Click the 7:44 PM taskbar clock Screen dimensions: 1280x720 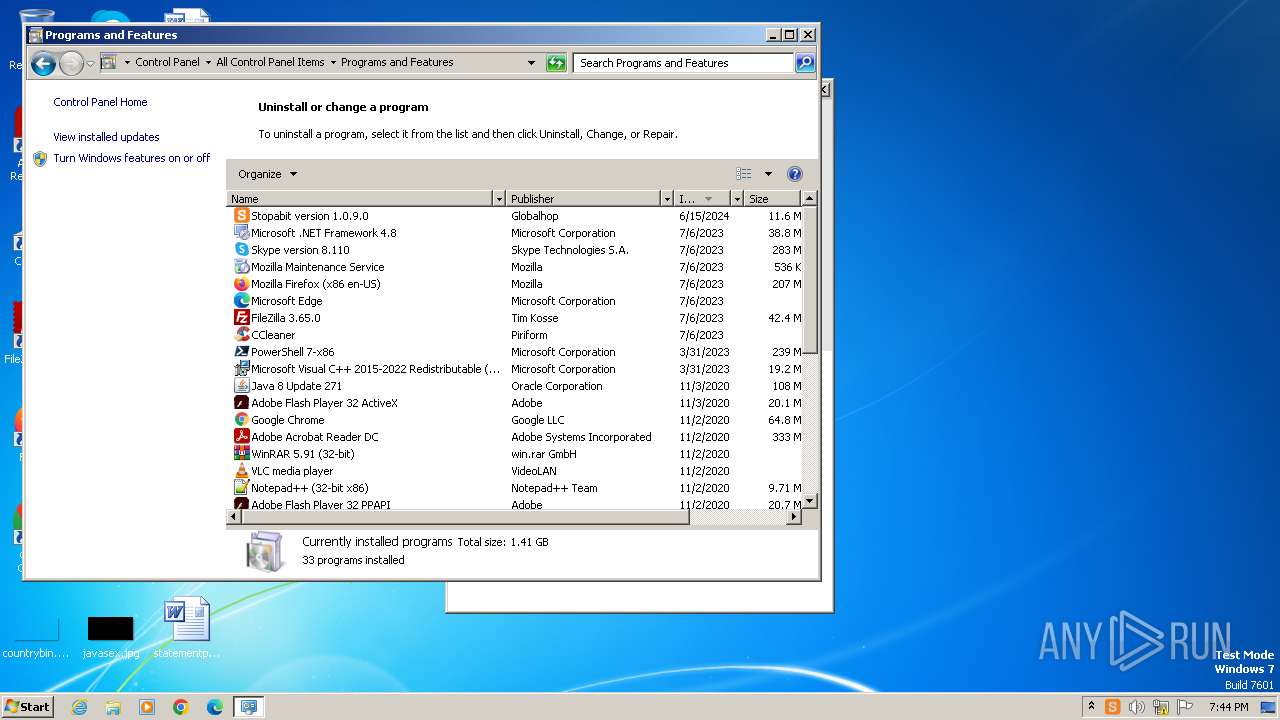1228,707
